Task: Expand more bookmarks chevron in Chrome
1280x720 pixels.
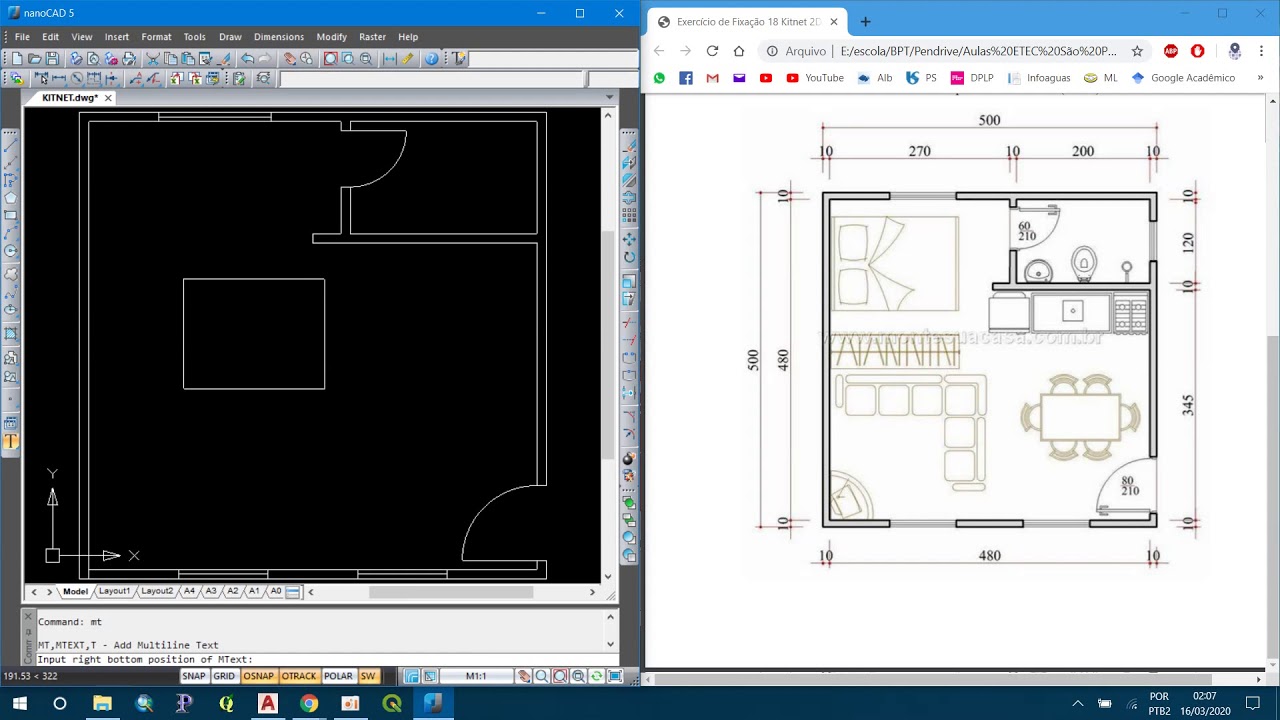Action: (1260, 78)
